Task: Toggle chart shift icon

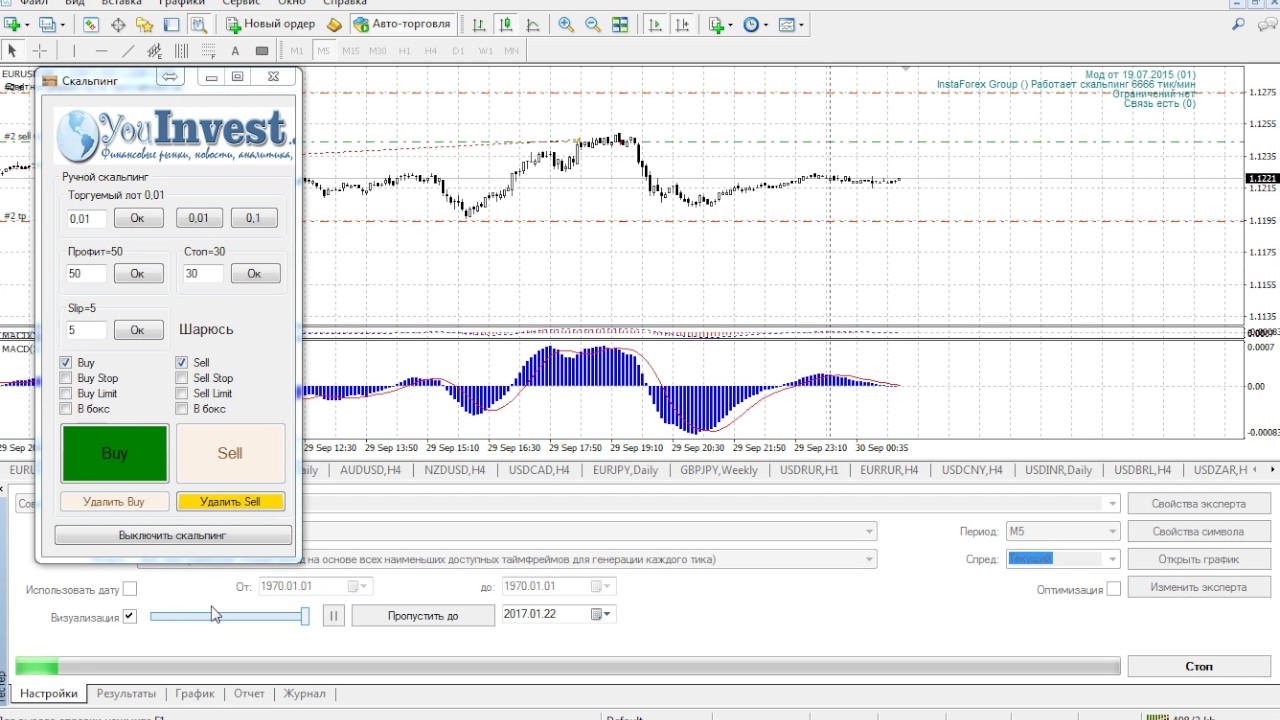Action: pyautogui.click(x=682, y=24)
